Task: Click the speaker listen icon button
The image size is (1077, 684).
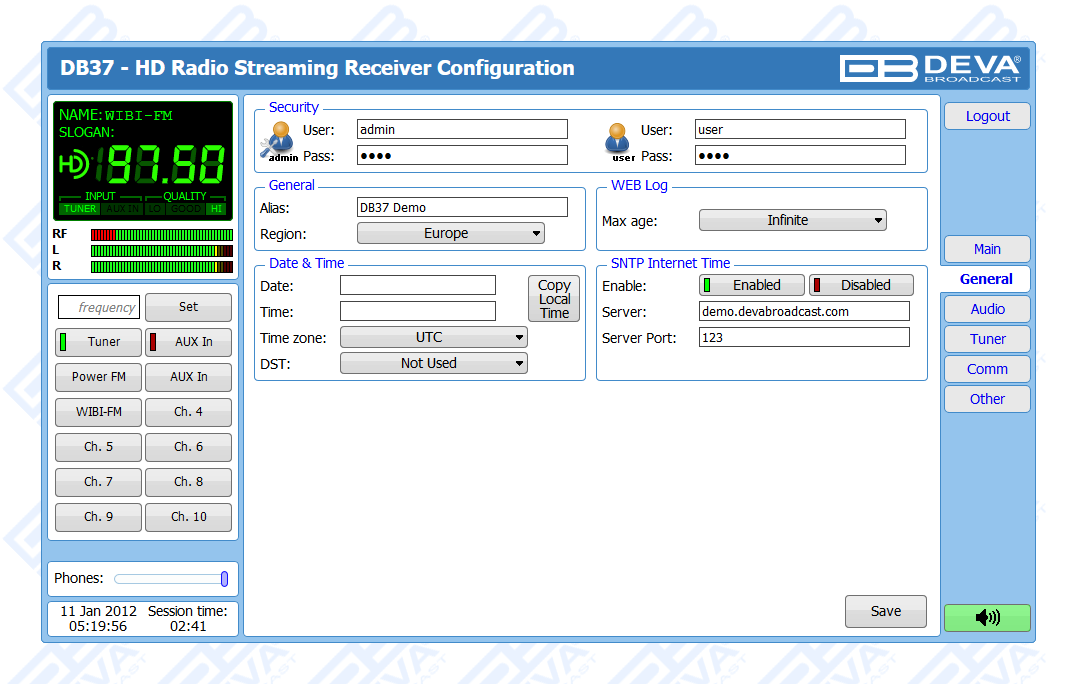Action: [x=986, y=618]
